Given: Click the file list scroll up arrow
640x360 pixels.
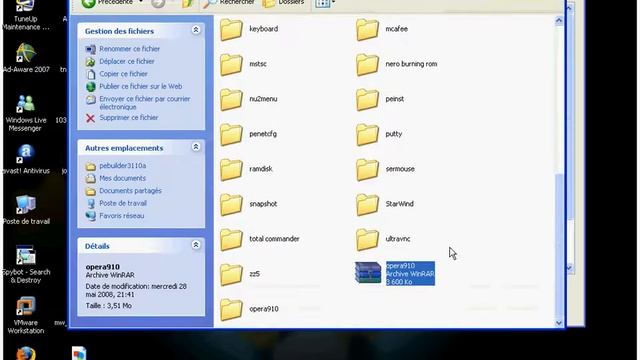Looking at the screenshot, I should 559,21.
